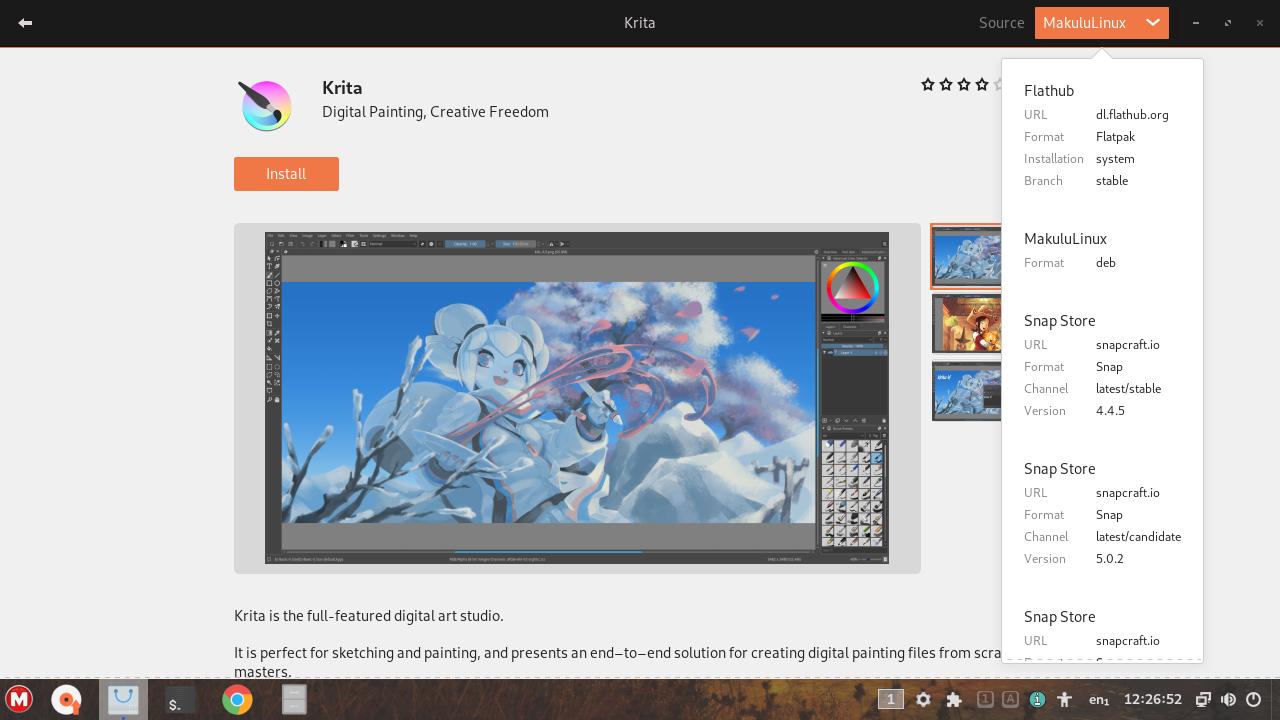The height and width of the screenshot is (720, 1280).
Task: Rate Krita one star
Action: [928, 85]
